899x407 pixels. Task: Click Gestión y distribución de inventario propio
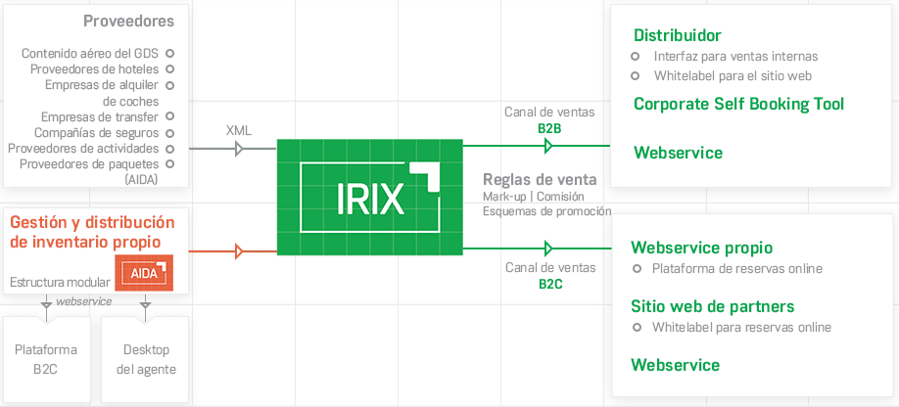pyautogui.click(x=92, y=231)
